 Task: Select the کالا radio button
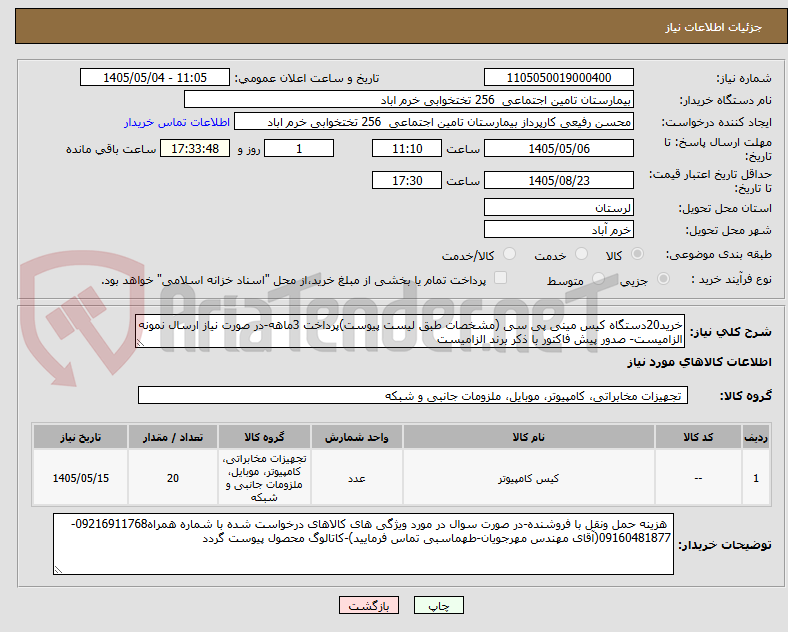(x=637, y=254)
